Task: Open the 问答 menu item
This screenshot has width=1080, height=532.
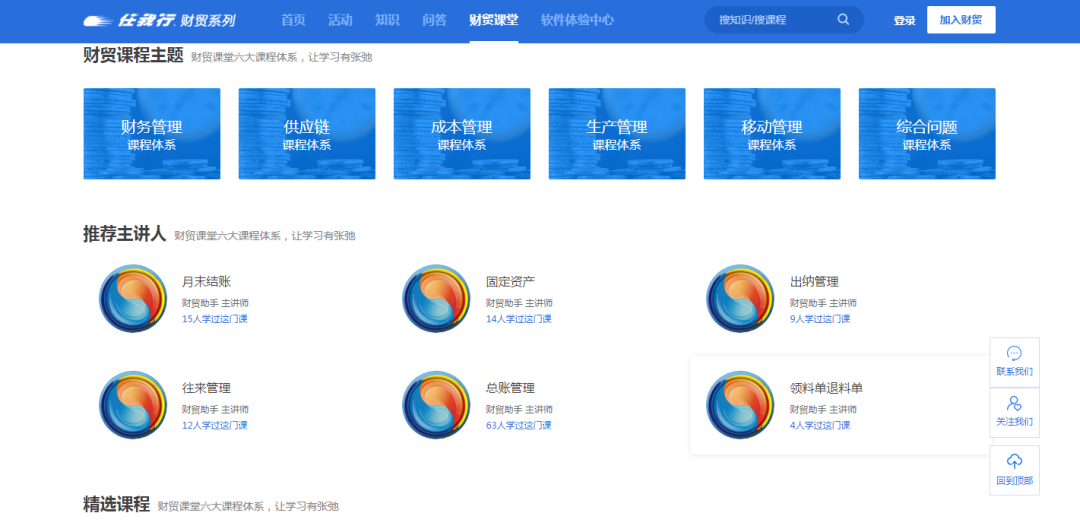Action: (x=434, y=20)
